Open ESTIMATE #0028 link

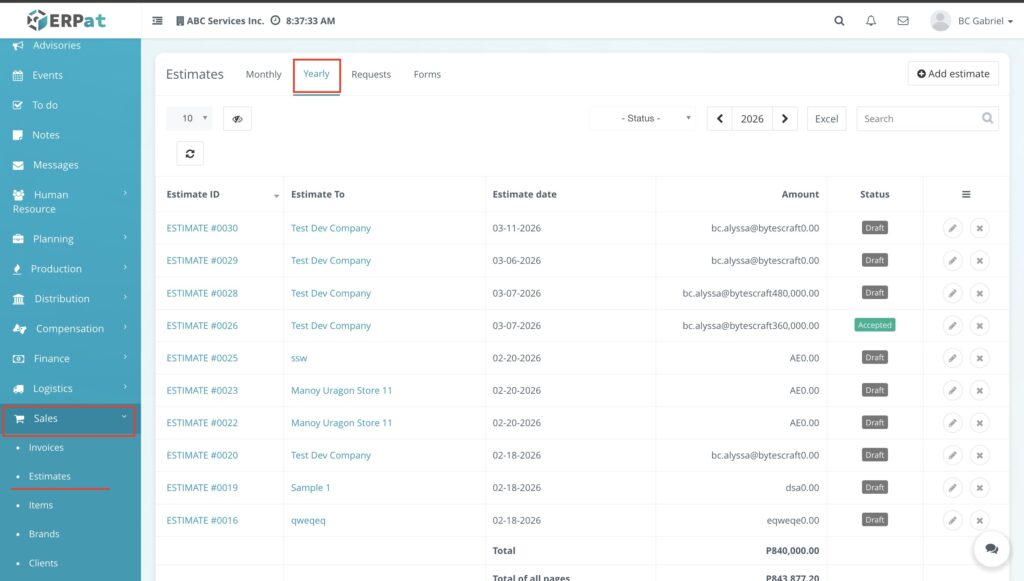pos(202,293)
